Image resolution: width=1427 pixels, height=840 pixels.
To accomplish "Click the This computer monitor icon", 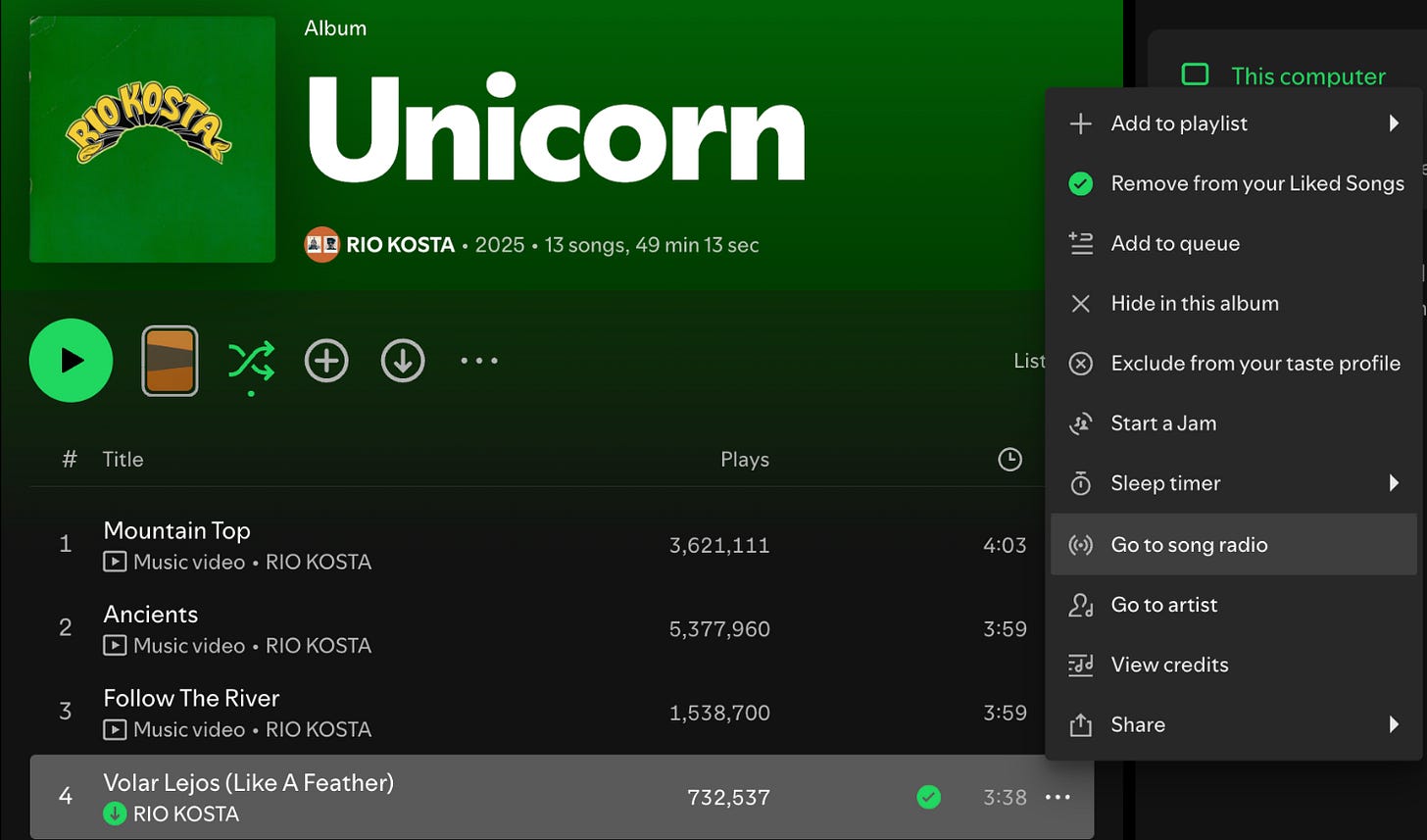I will tap(1195, 74).
